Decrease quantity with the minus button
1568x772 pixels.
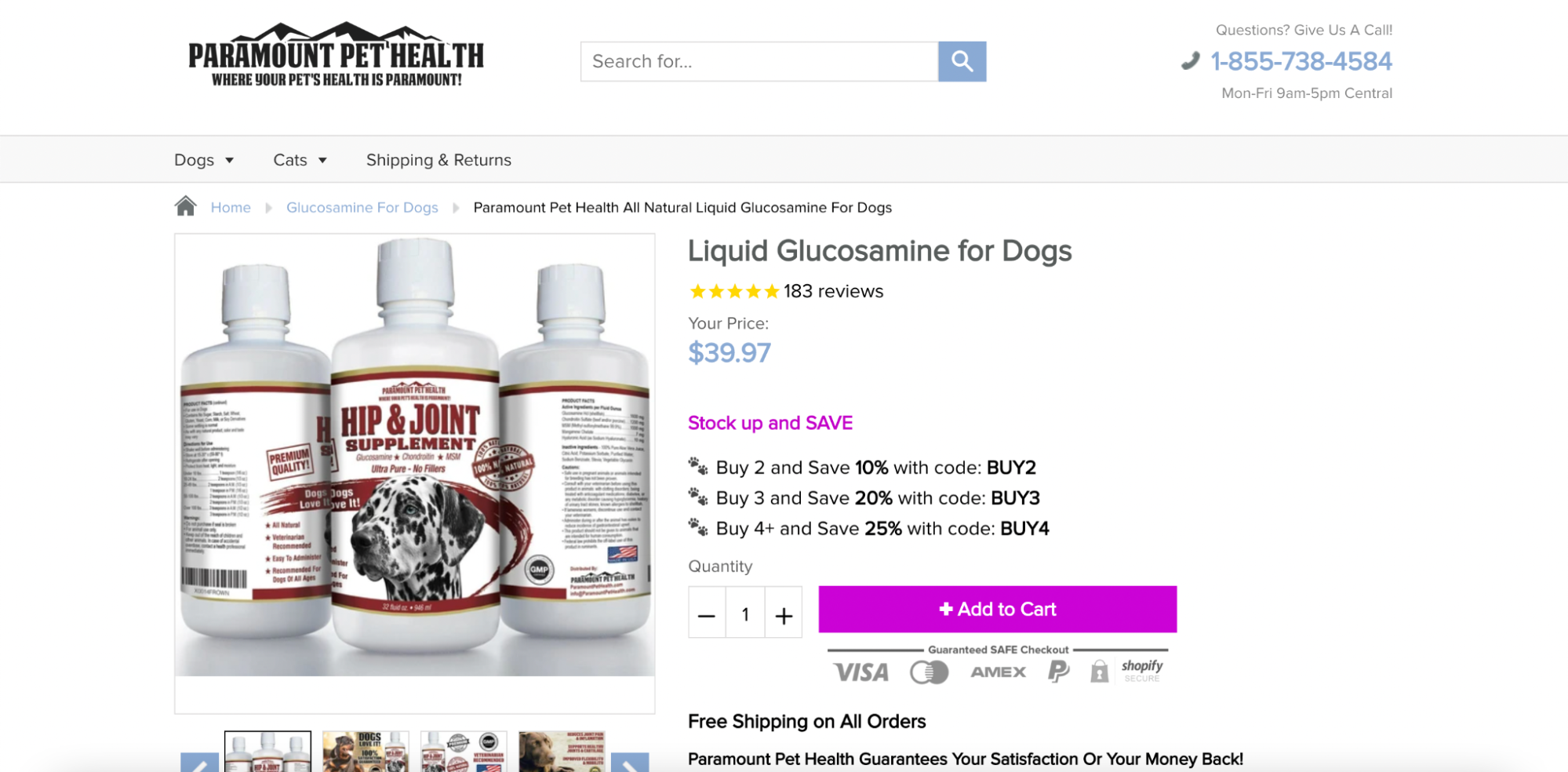pyautogui.click(x=707, y=613)
